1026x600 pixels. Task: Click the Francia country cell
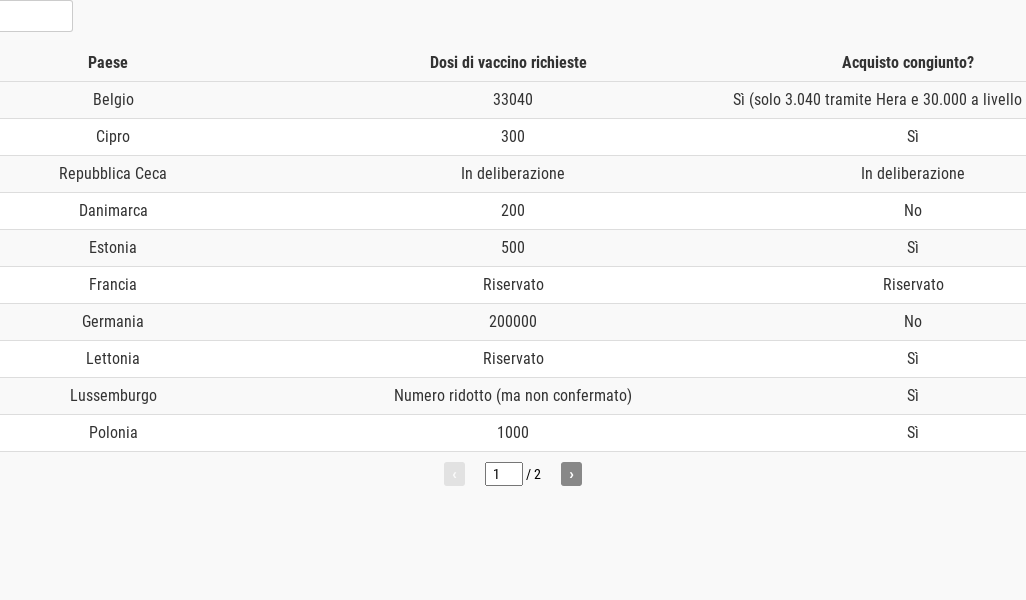[113, 285]
